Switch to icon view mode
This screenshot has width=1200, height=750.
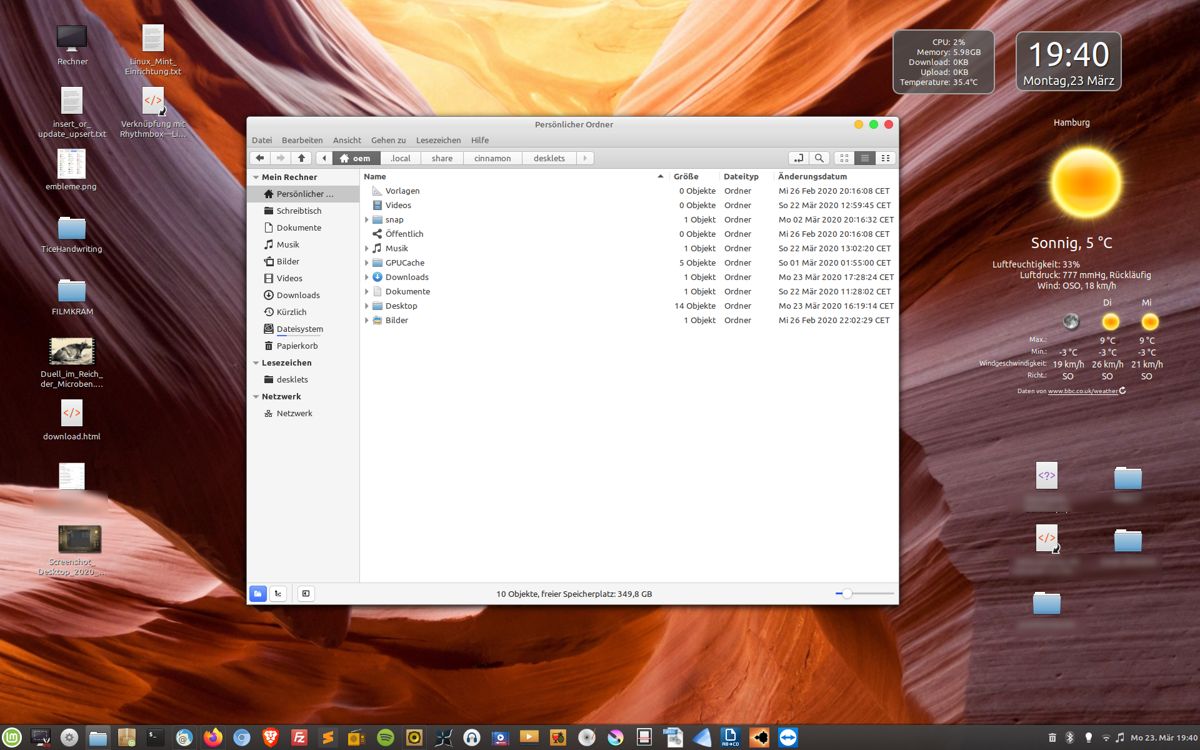[844, 158]
